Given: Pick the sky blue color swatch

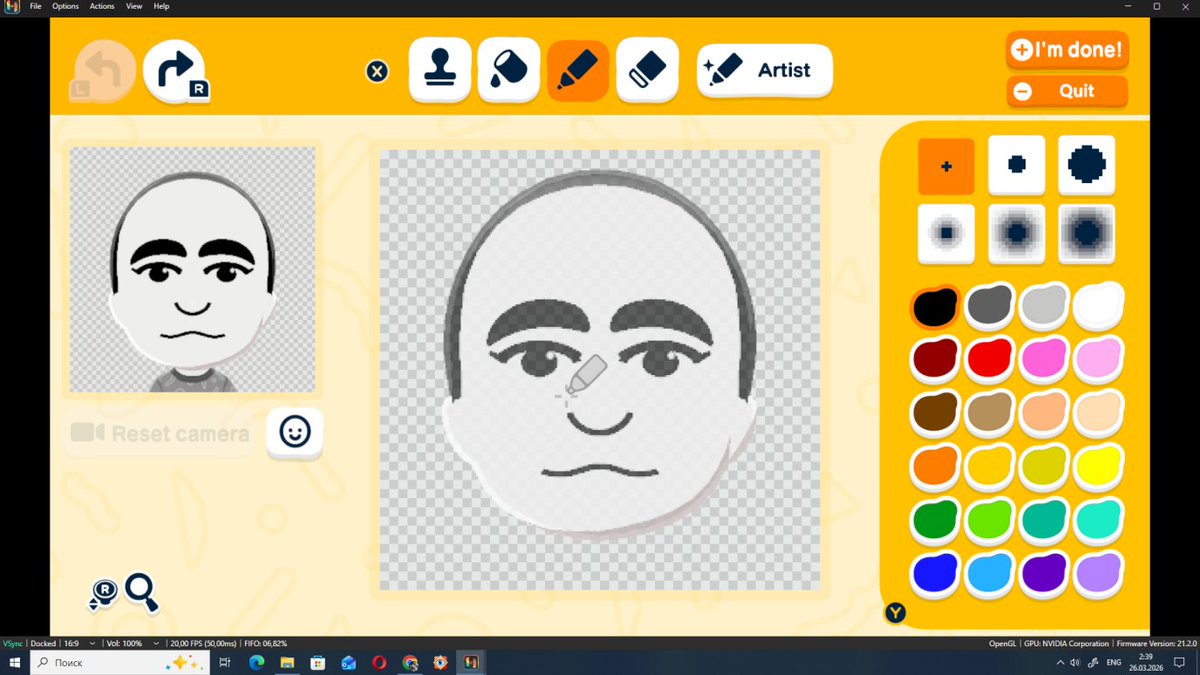Looking at the screenshot, I should coord(990,574).
